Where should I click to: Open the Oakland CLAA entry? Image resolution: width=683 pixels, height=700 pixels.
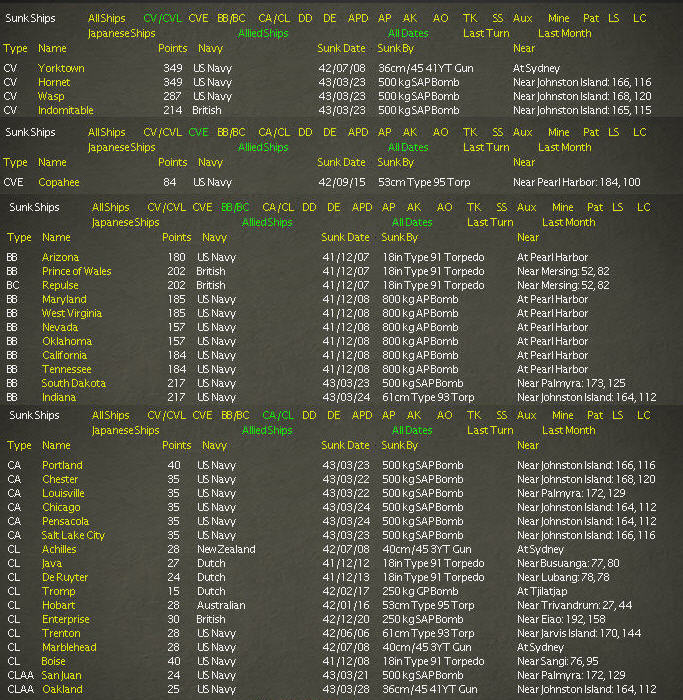pos(62,689)
